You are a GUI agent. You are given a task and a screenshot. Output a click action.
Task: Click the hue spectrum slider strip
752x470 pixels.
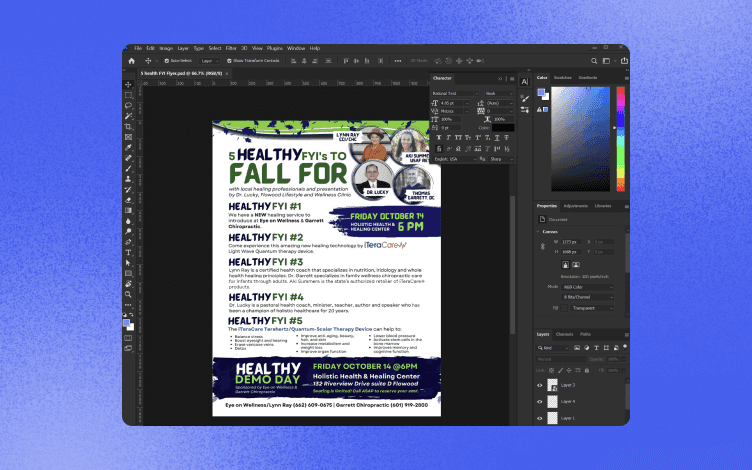click(x=621, y=139)
